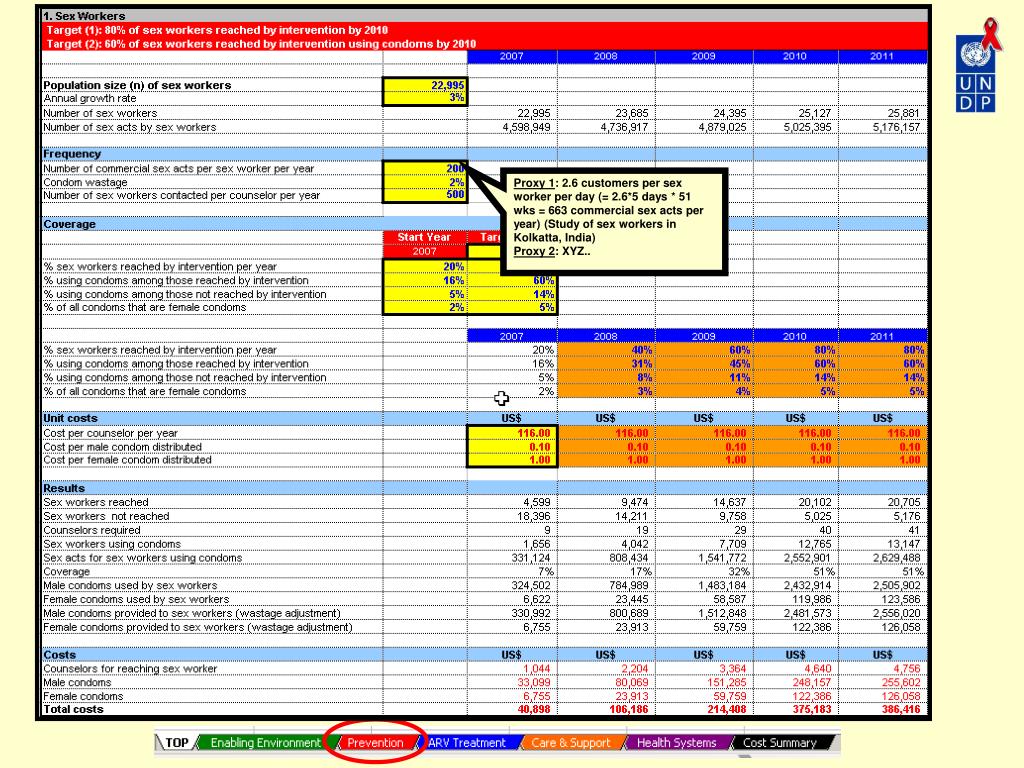
Task: Switch to the TOP sheet tab
Action: click(x=176, y=743)
